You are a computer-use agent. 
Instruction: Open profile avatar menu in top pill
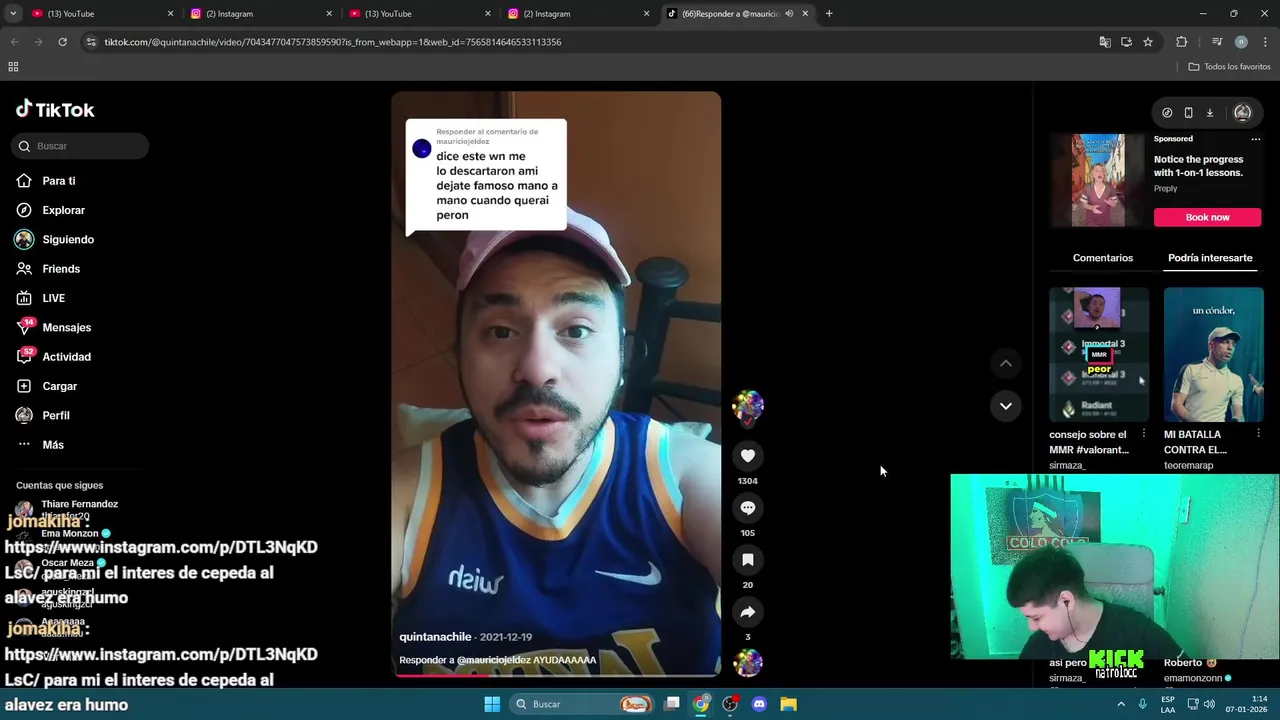click(x=1243, y=113)
